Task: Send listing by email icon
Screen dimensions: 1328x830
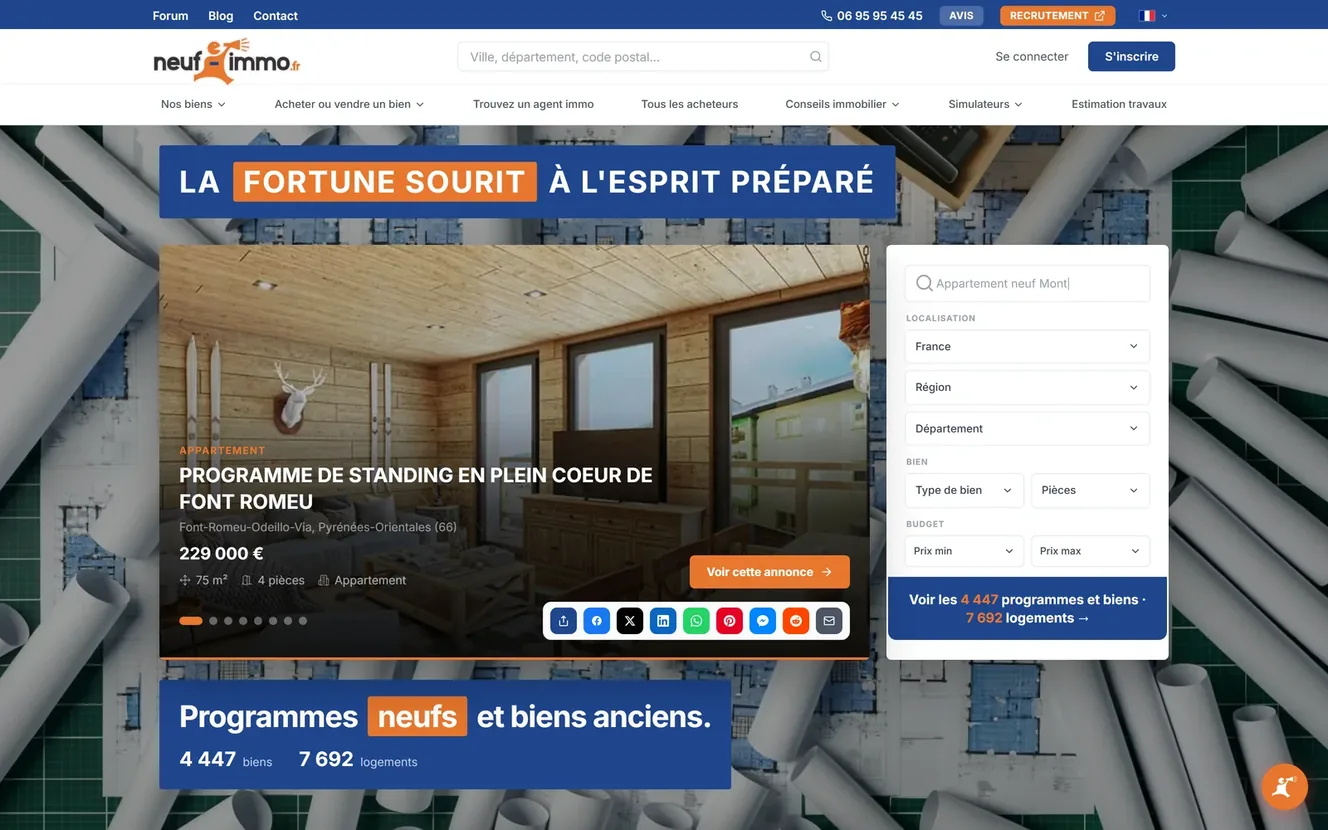Action: (829, 621)
